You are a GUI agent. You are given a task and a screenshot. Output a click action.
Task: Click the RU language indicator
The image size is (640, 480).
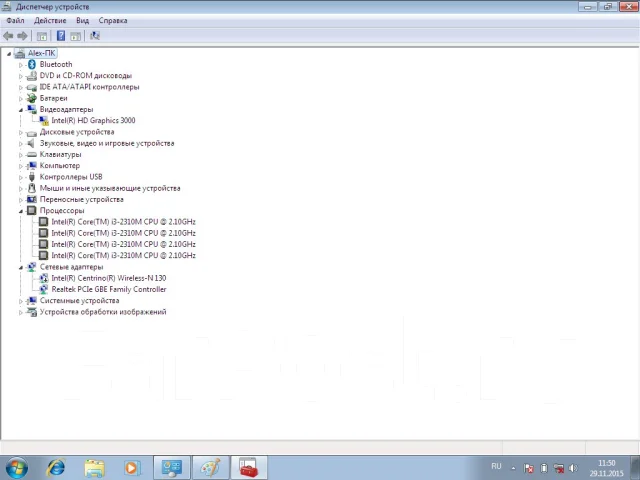[496, 466]
